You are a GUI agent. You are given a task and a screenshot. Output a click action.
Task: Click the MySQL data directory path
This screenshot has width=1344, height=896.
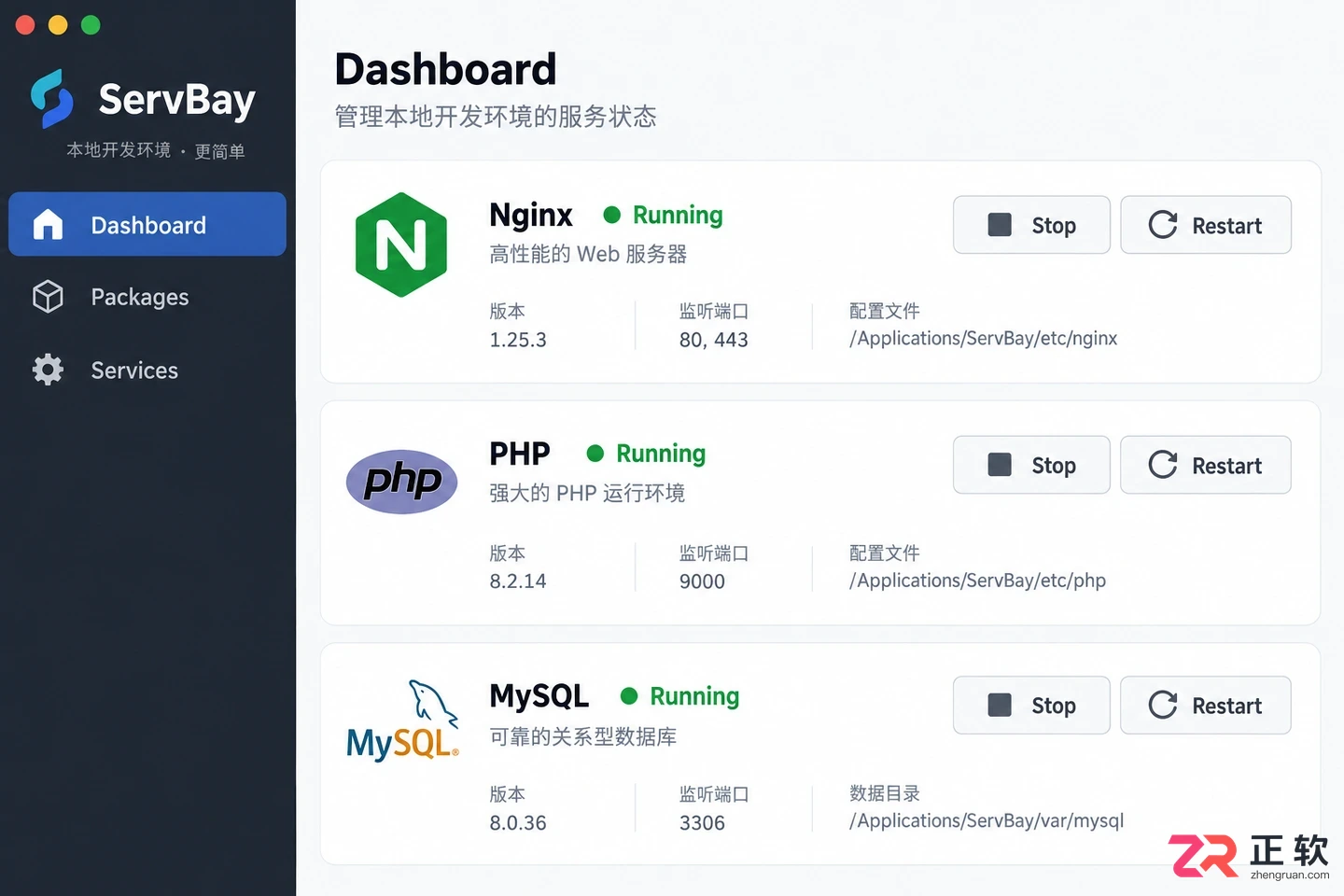click(x=987, y=821)
